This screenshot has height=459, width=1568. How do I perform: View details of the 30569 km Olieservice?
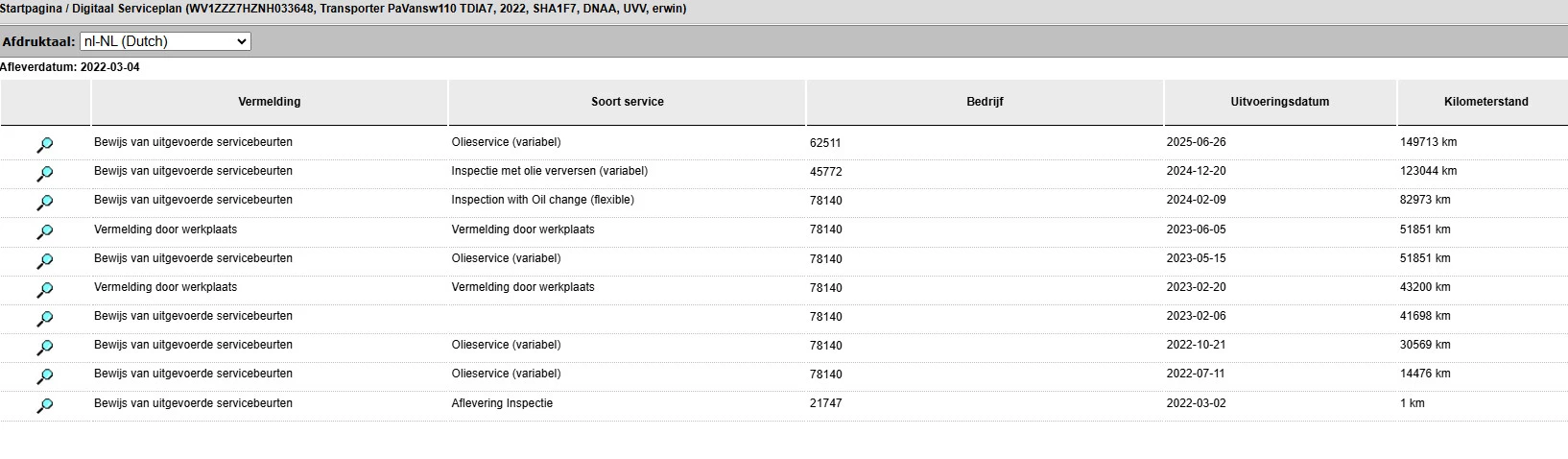pyautogui.click(x=45, y=348)
